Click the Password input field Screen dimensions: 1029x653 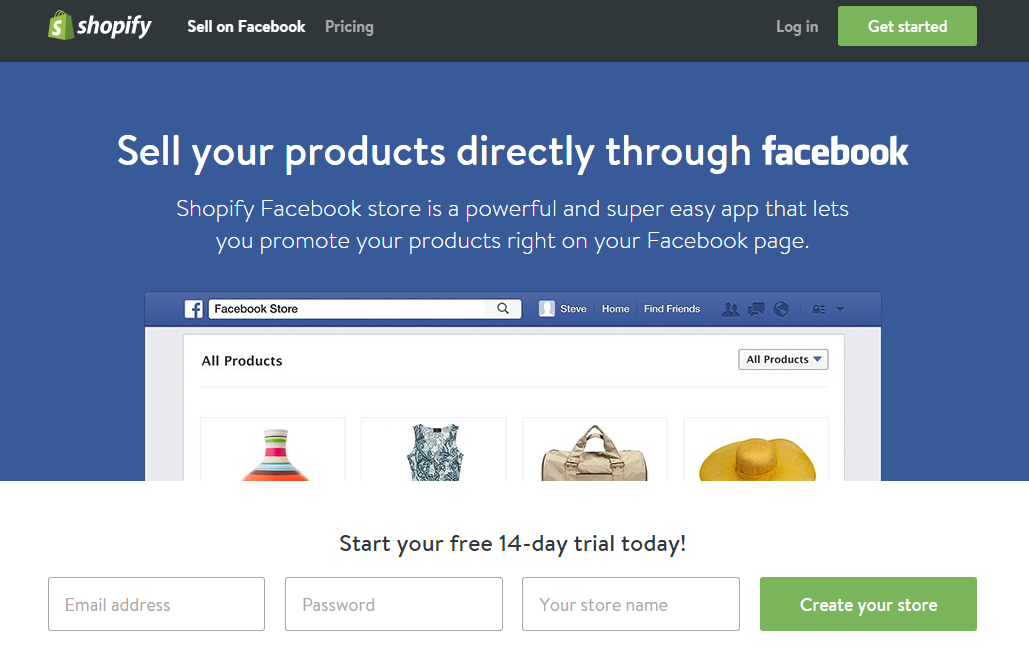(393, 604)
